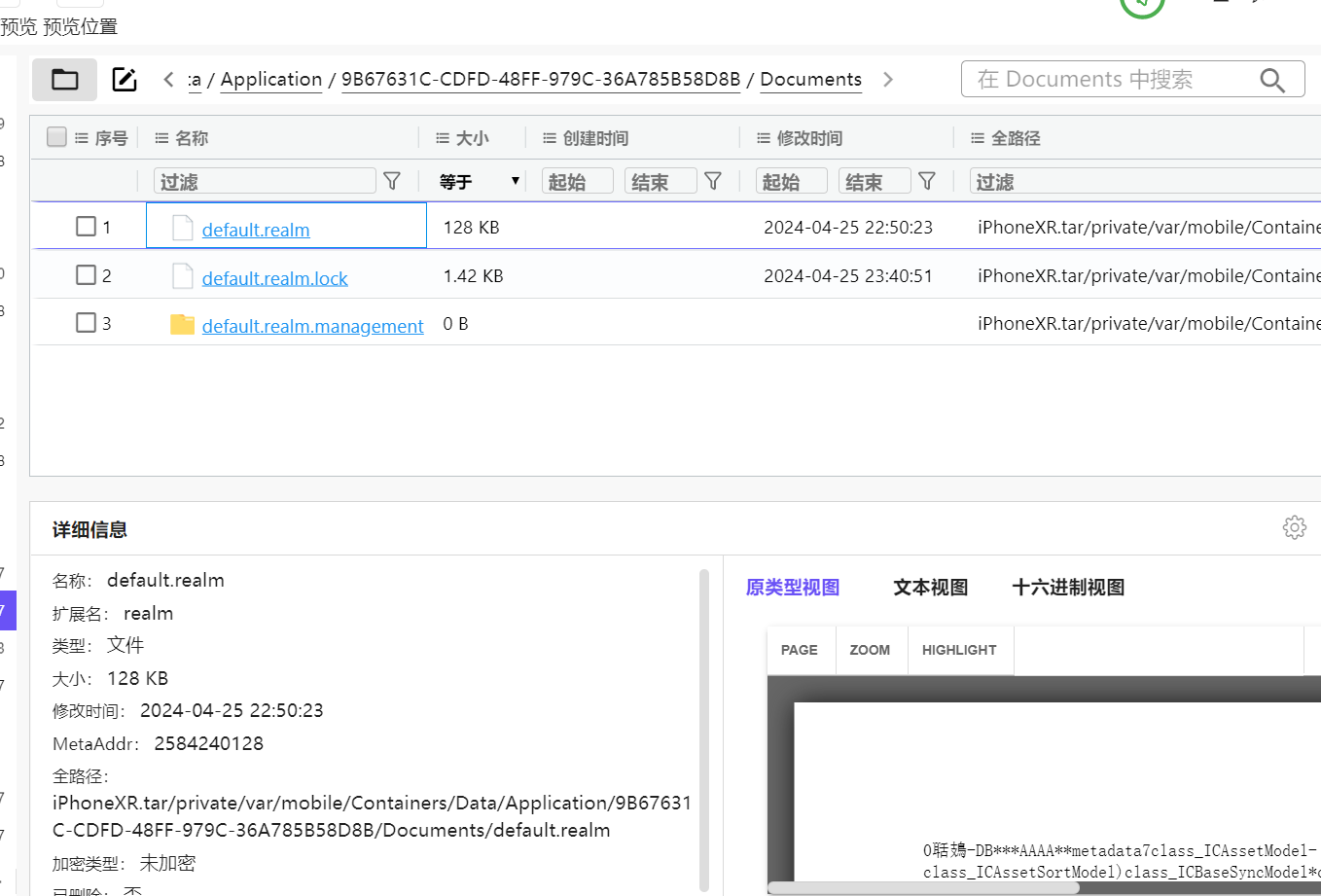Viewport: 1321px width, 896px height.
Task: Switch to 十六进制视图 tab
Action: coord(1068,588)
